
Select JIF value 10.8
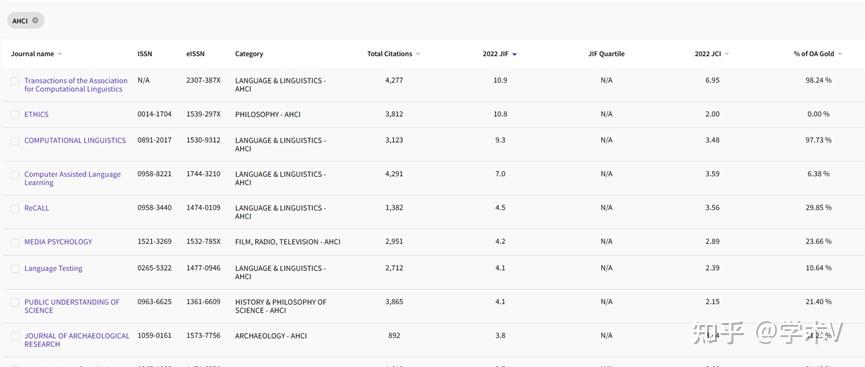tap(500, 114)
